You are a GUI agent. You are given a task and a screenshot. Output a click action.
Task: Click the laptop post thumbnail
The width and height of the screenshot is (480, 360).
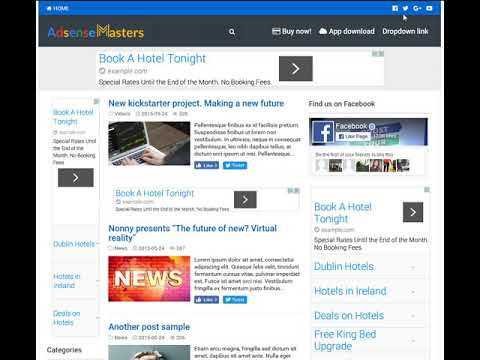[x=149, y=144]
